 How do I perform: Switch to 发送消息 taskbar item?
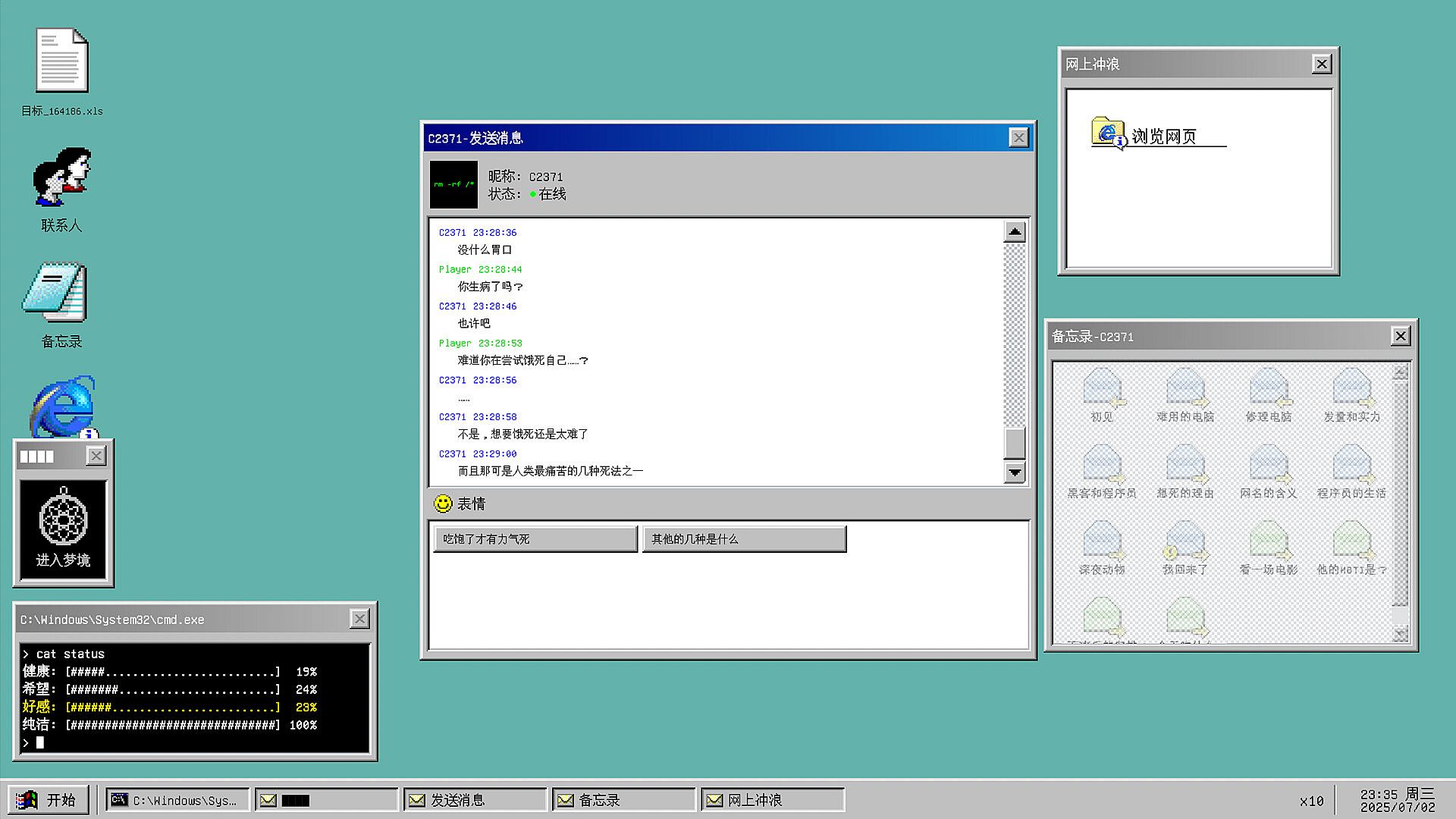pos(475,800)
